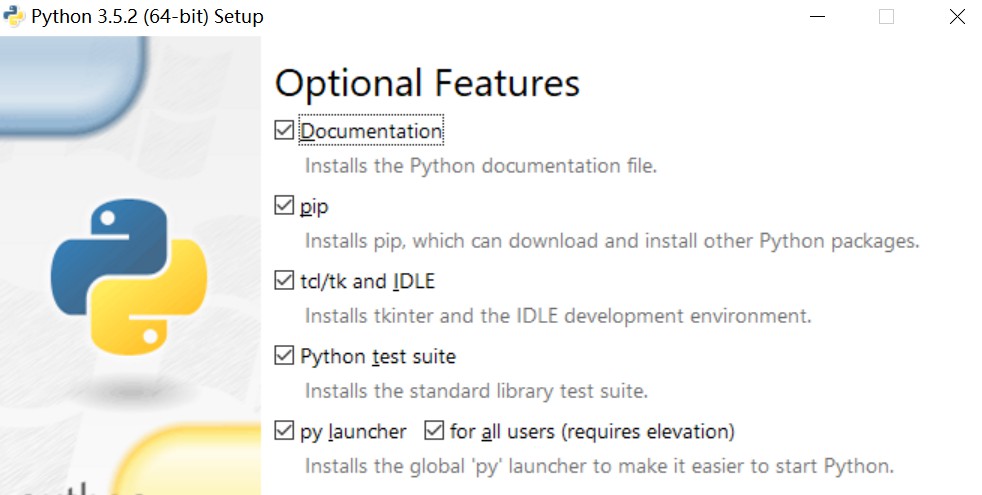
Task: Click the pip description text line
Action: click(x=612, y=241)
